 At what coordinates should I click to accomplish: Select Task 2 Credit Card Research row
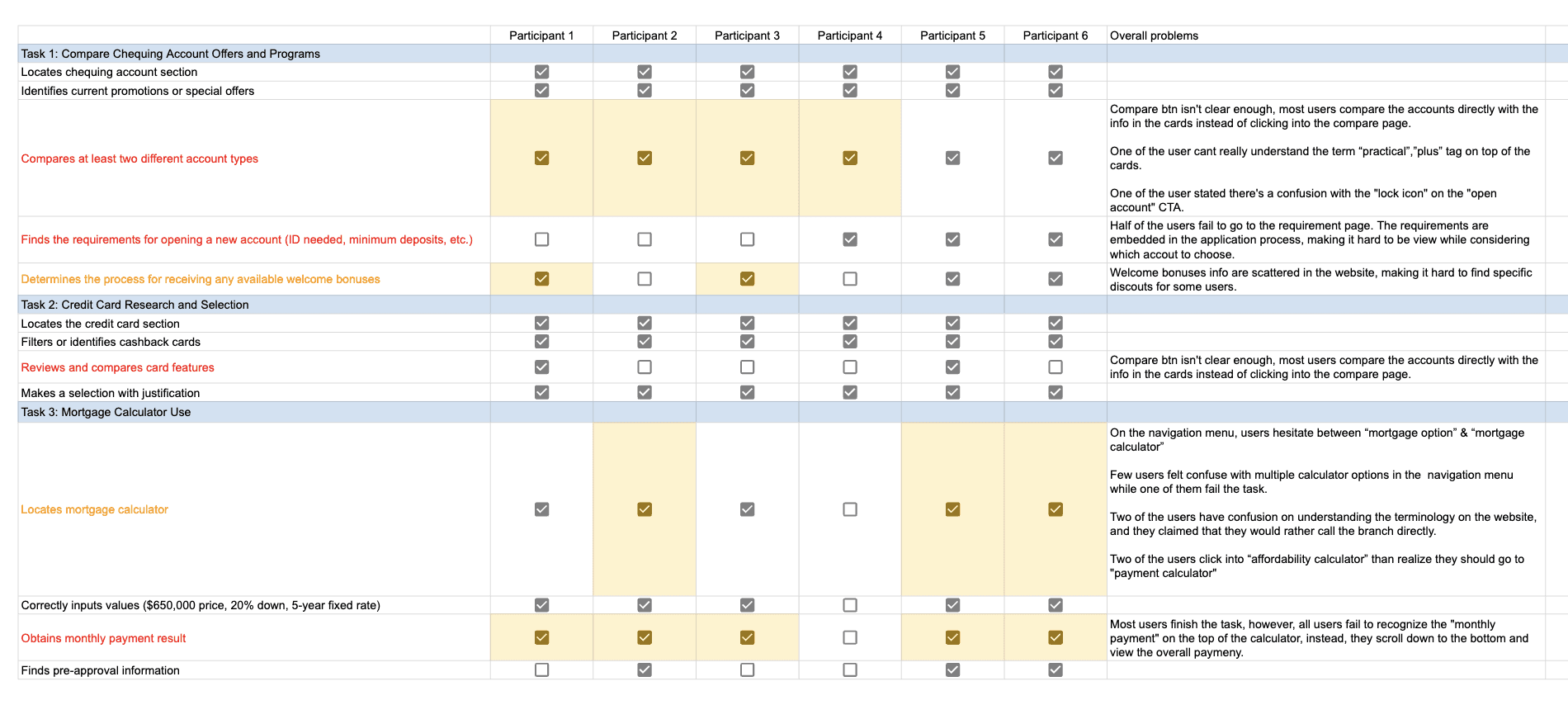[x=792, y=305]
